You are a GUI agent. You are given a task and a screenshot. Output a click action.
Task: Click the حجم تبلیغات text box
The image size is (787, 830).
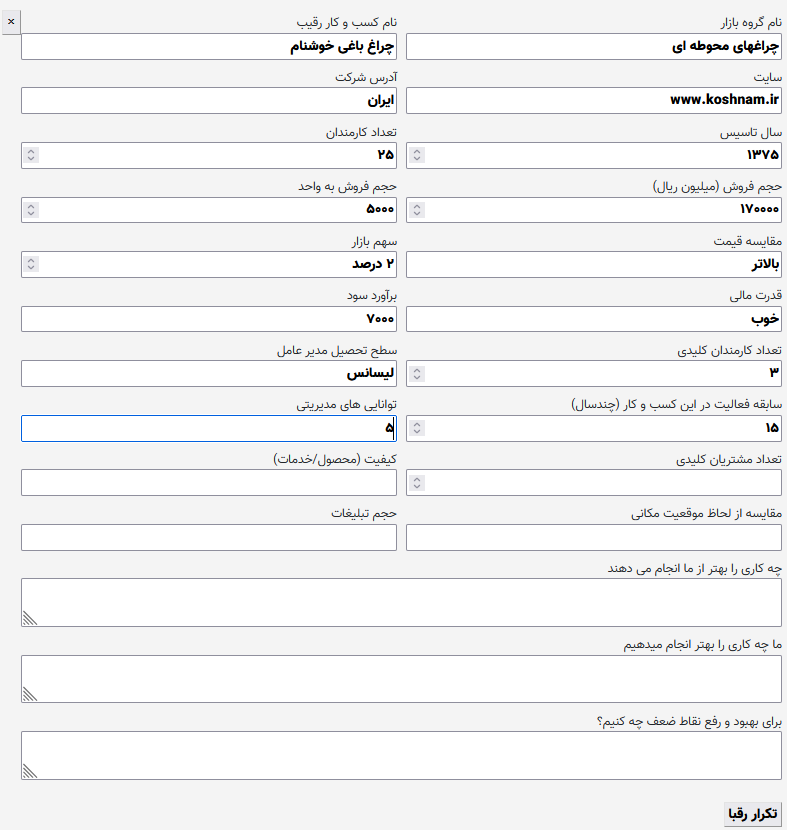[209, 537]
